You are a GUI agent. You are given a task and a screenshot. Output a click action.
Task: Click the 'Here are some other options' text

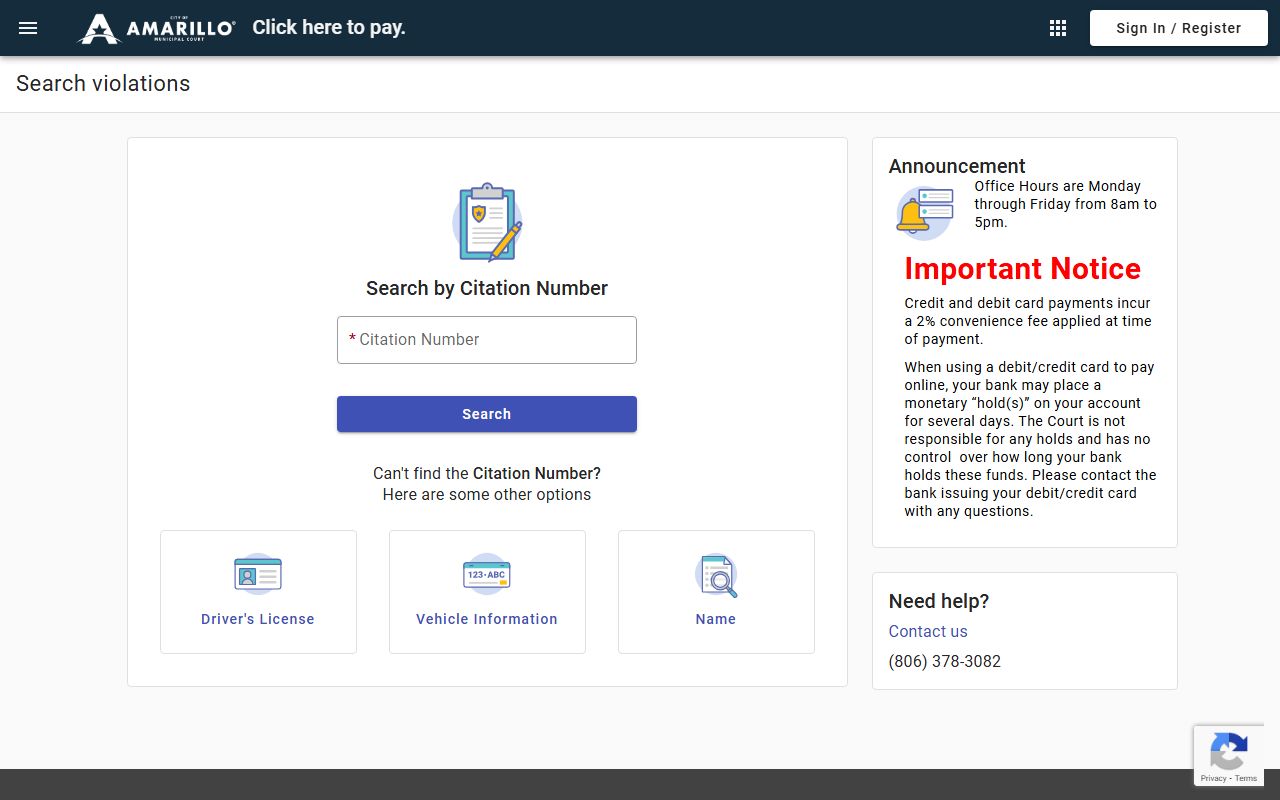[x=487, y=495]
